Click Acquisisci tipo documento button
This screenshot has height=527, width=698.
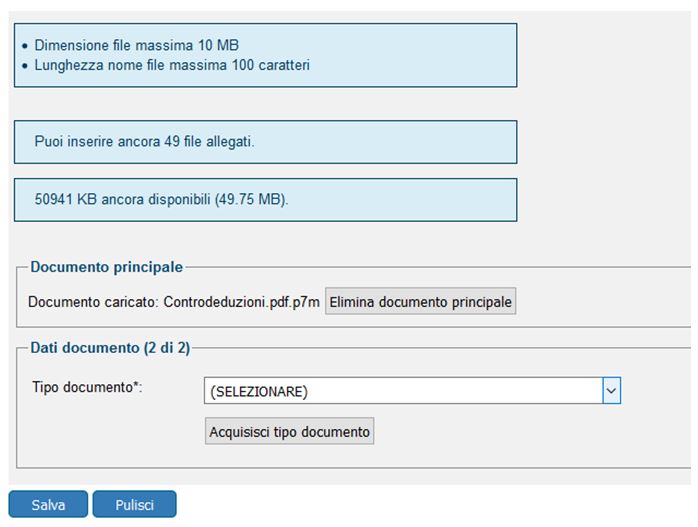tap(289, 431)
